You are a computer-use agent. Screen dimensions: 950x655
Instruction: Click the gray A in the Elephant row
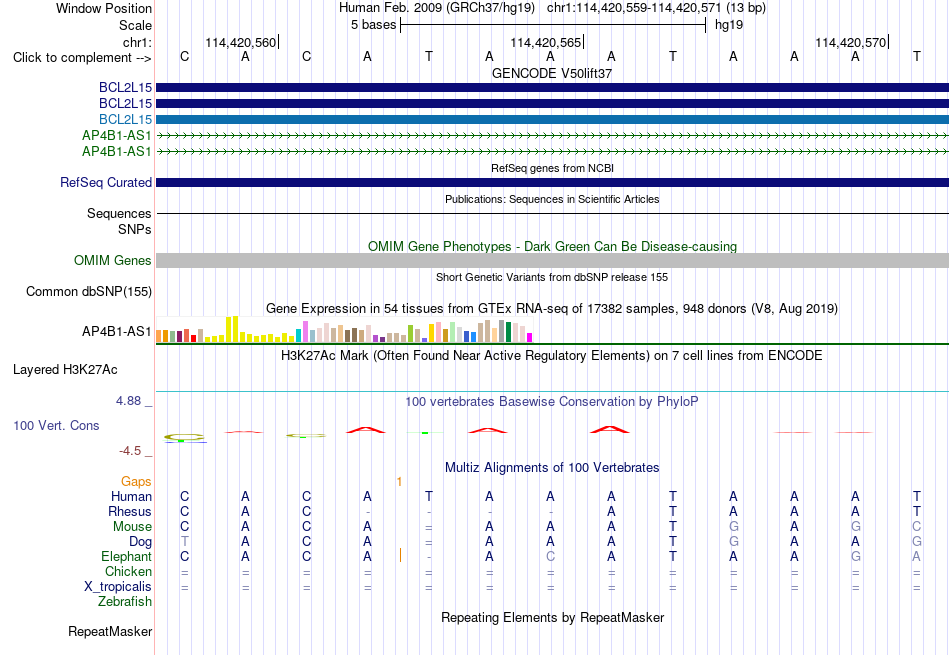click(917, 557)
